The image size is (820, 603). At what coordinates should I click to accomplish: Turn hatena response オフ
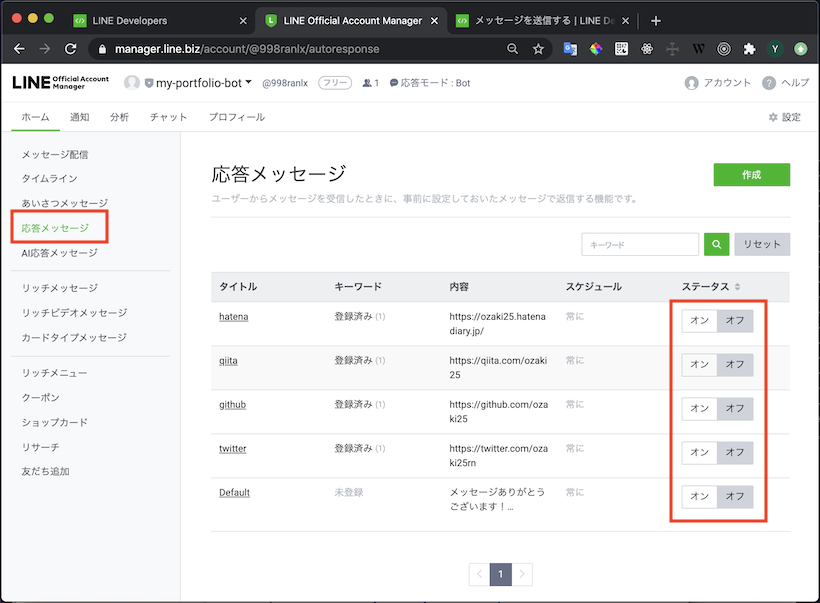click(x=735, y=321)
